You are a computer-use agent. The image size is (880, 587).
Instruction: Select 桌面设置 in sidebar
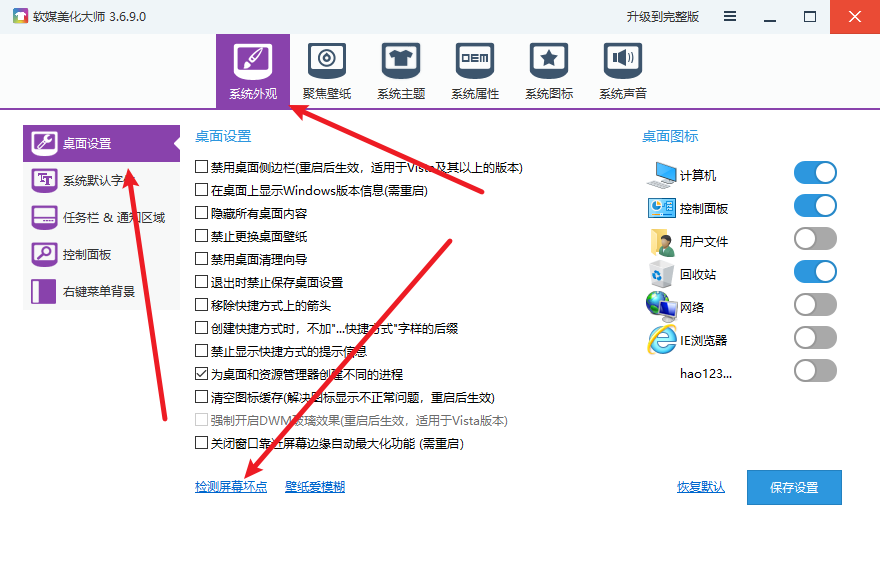pos(102,143)
